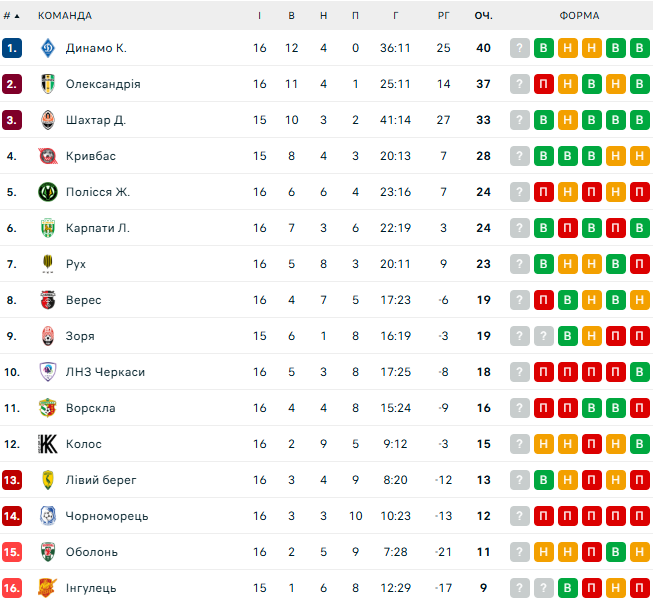The width and height of the screenshot is (653, 600).
Task: Click the Зоря team emblem
Action: click(x=47, y=336)
